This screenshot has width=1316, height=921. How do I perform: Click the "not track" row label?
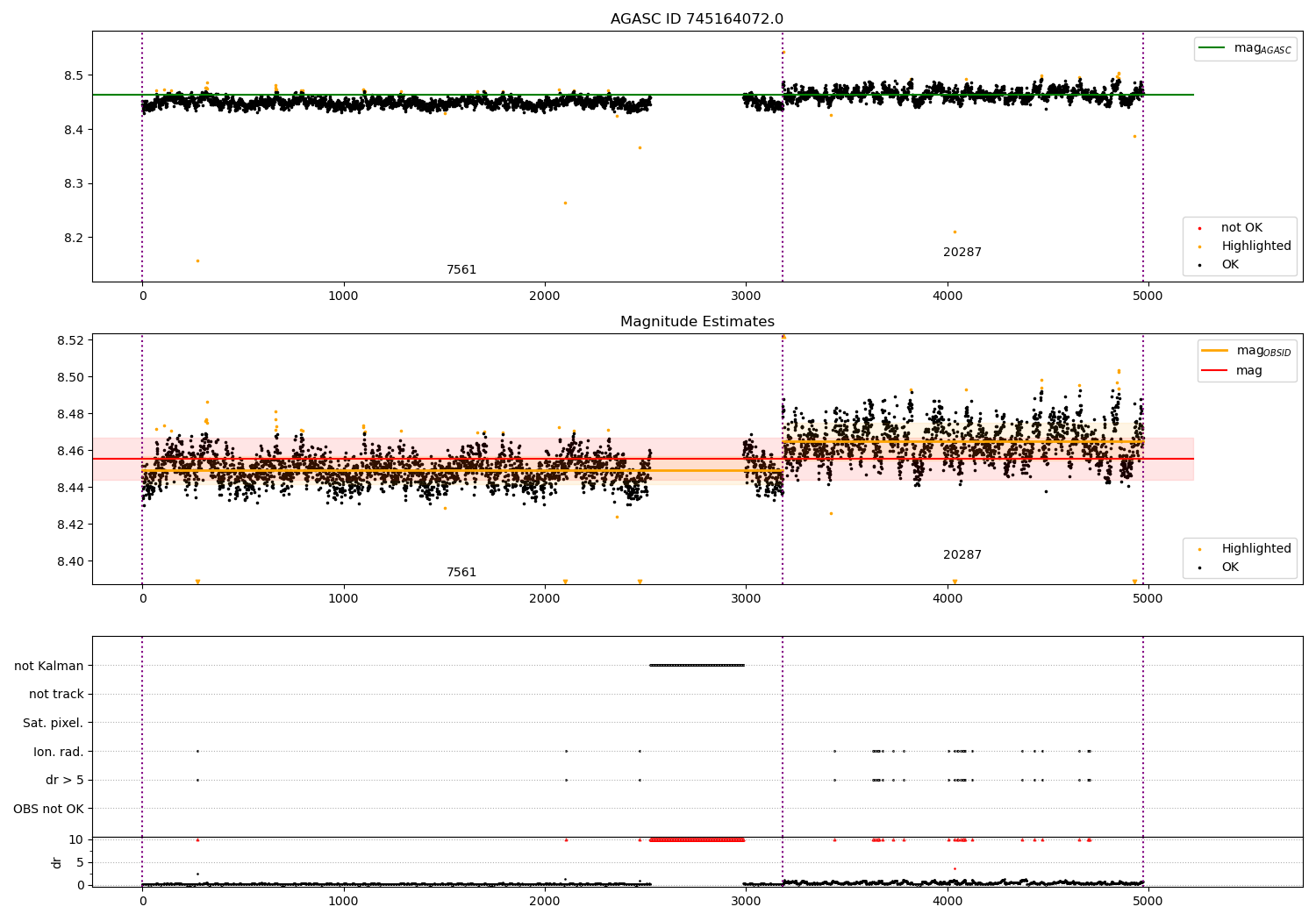pos(56,695)
